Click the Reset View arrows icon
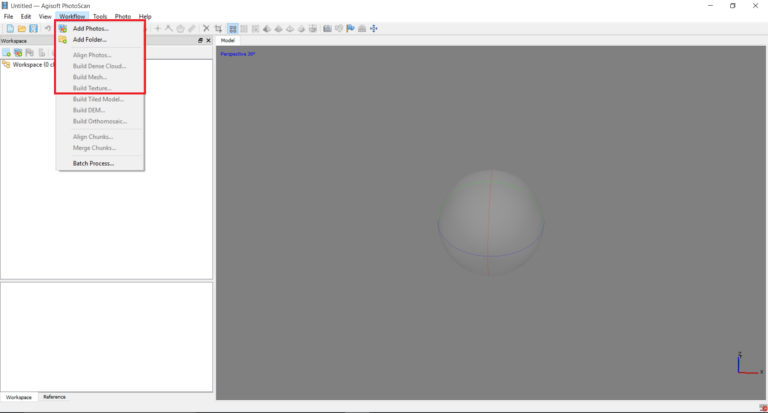The height and width of the screenshot is (413, 768). tap(374, 28)
